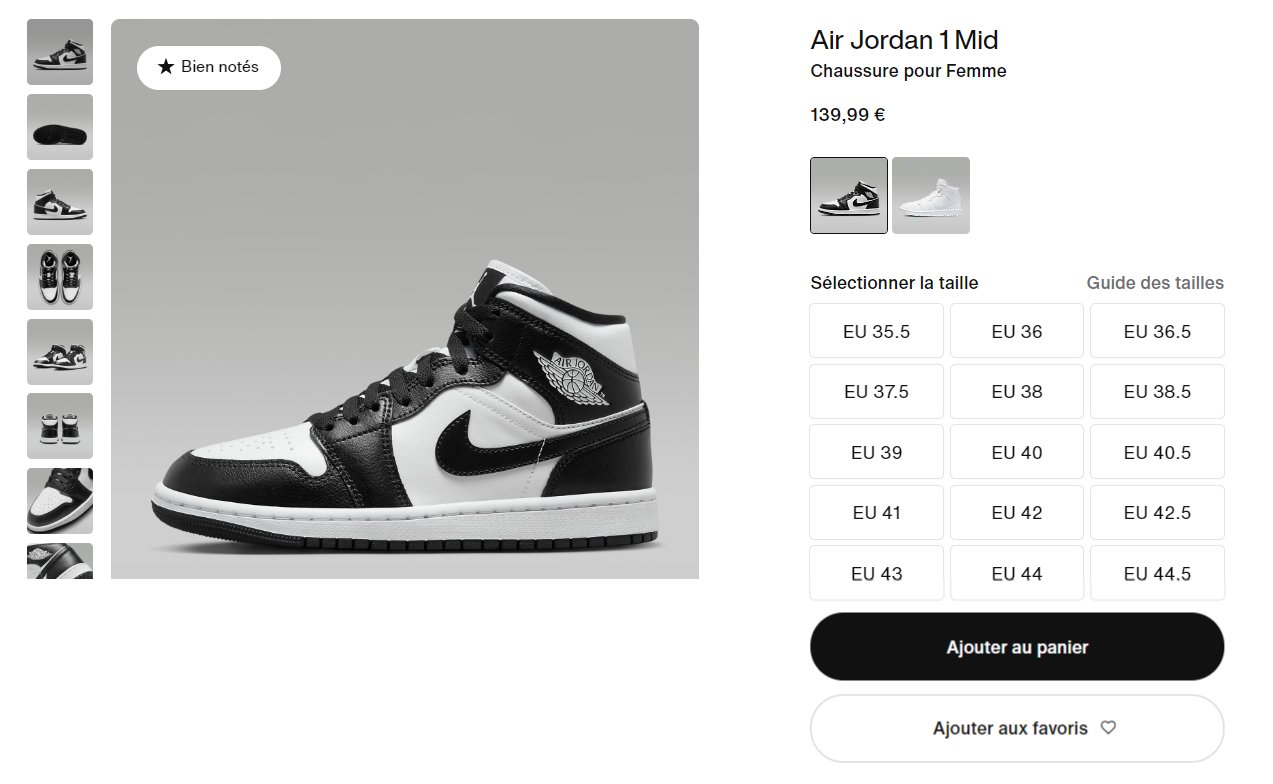Select size EU 37.5
1273x784 pixels.
point(877,392)
